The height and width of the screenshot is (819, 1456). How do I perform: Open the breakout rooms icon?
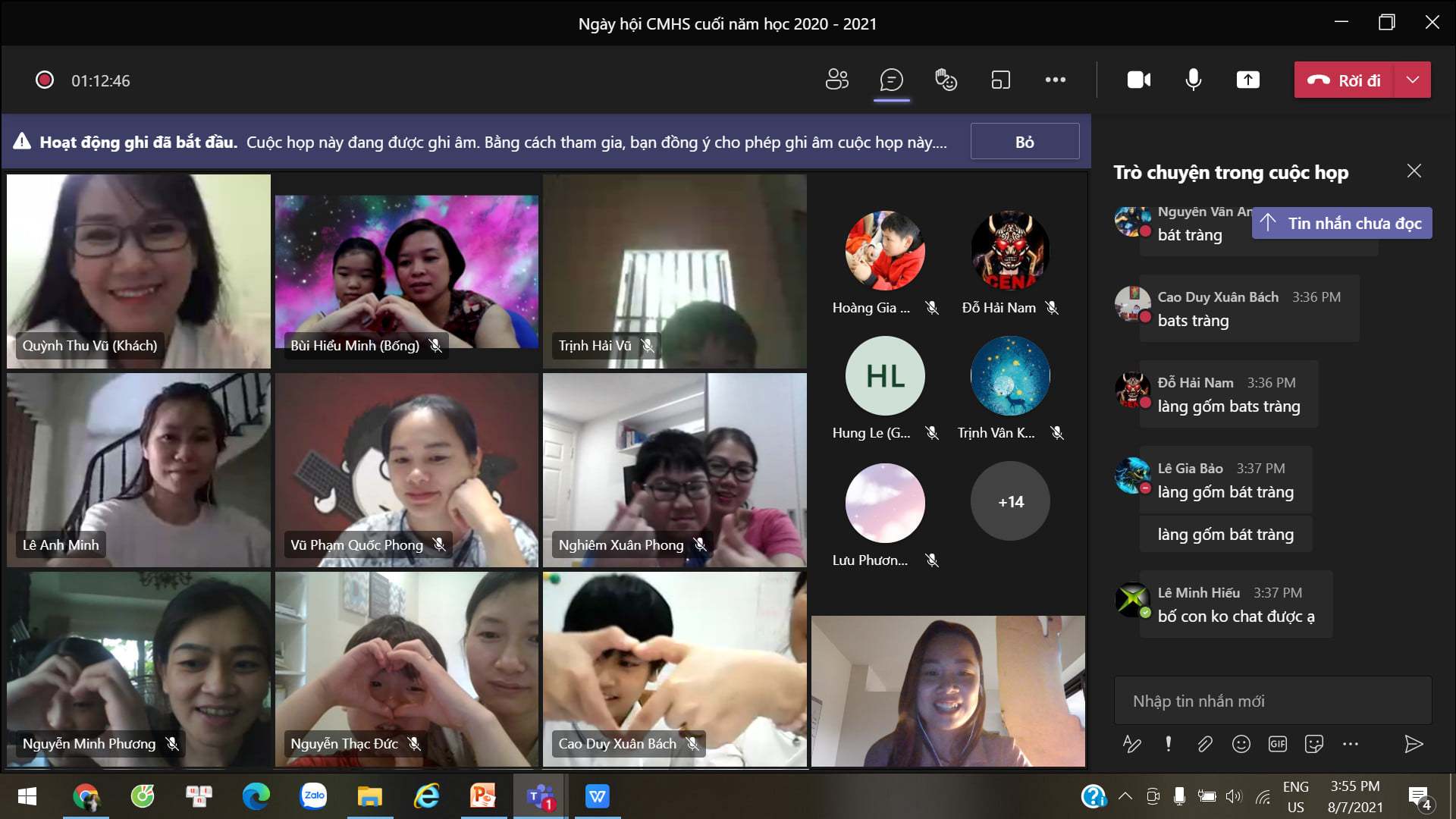[x=1000, y=80]
